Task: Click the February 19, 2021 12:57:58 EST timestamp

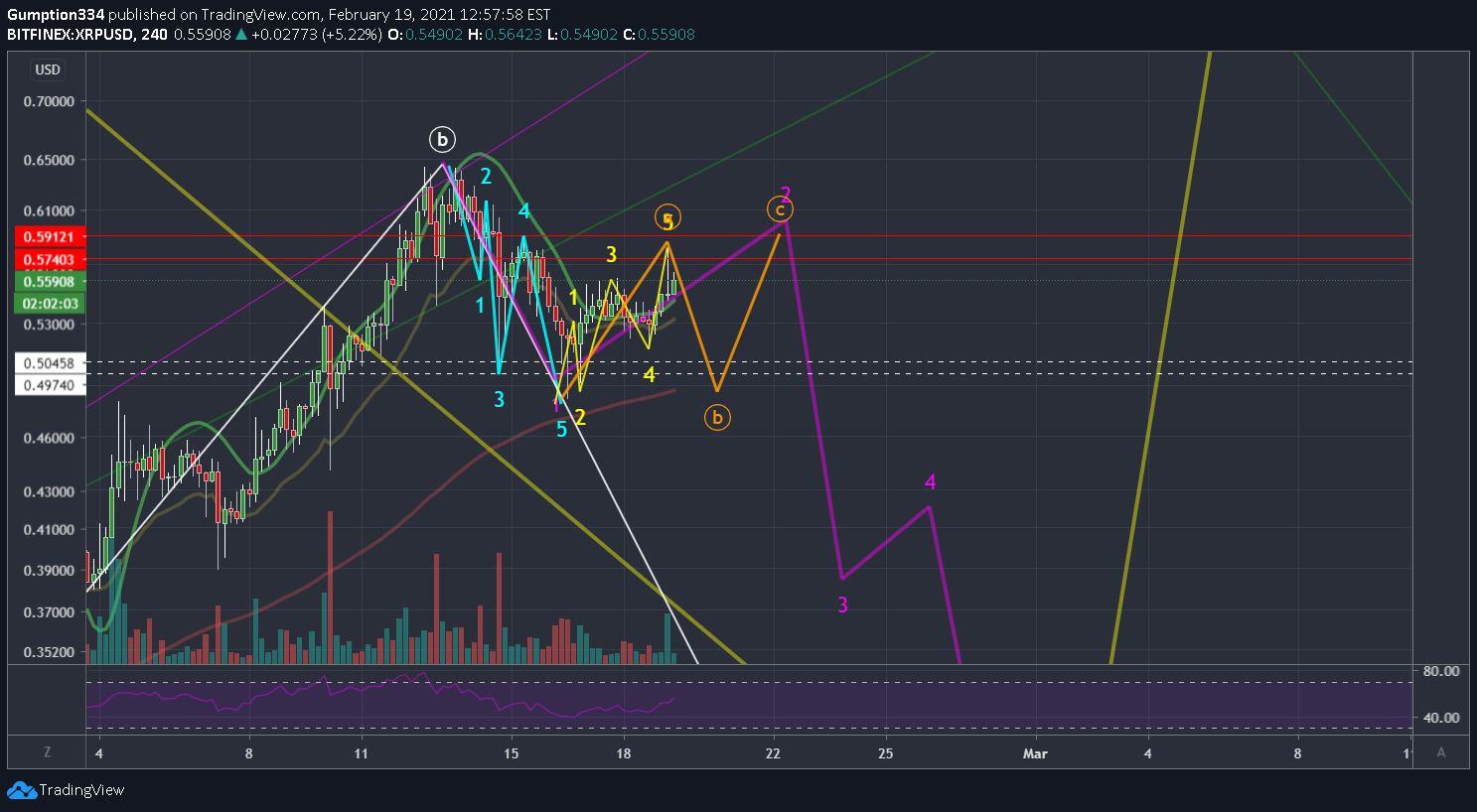Action: click(439, 15)
